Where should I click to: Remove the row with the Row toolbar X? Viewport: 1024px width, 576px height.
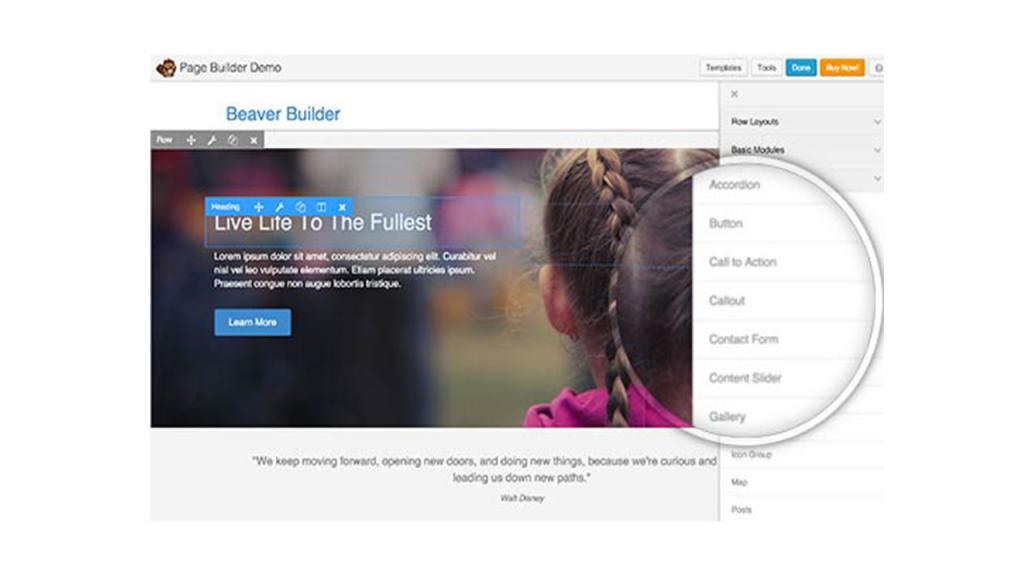pos(253,140)
